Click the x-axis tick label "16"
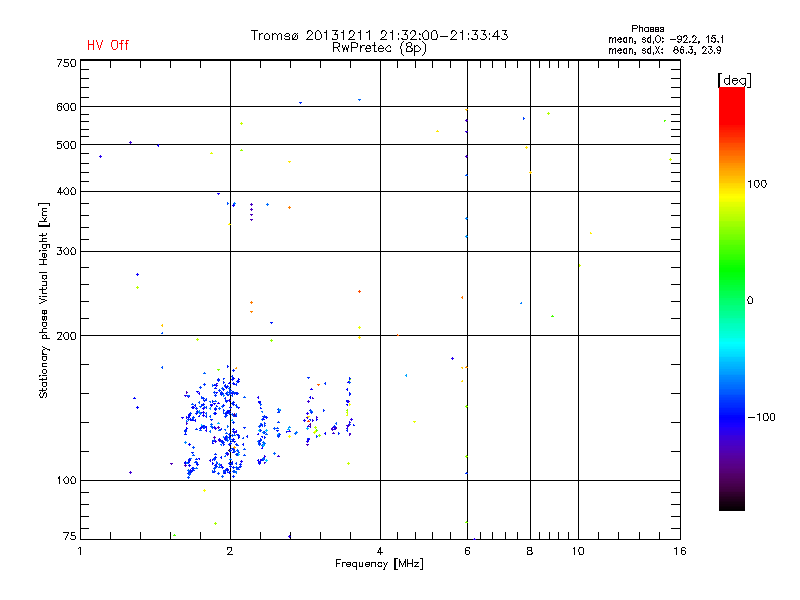This screenshot has width=800, height=600. click(680, 551)
